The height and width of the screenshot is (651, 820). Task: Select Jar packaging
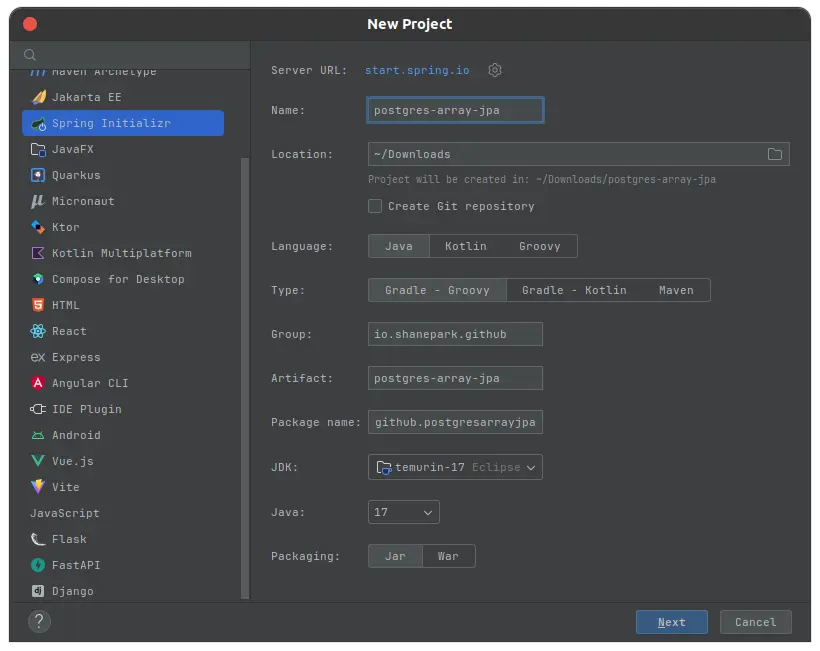coord(395,556)
